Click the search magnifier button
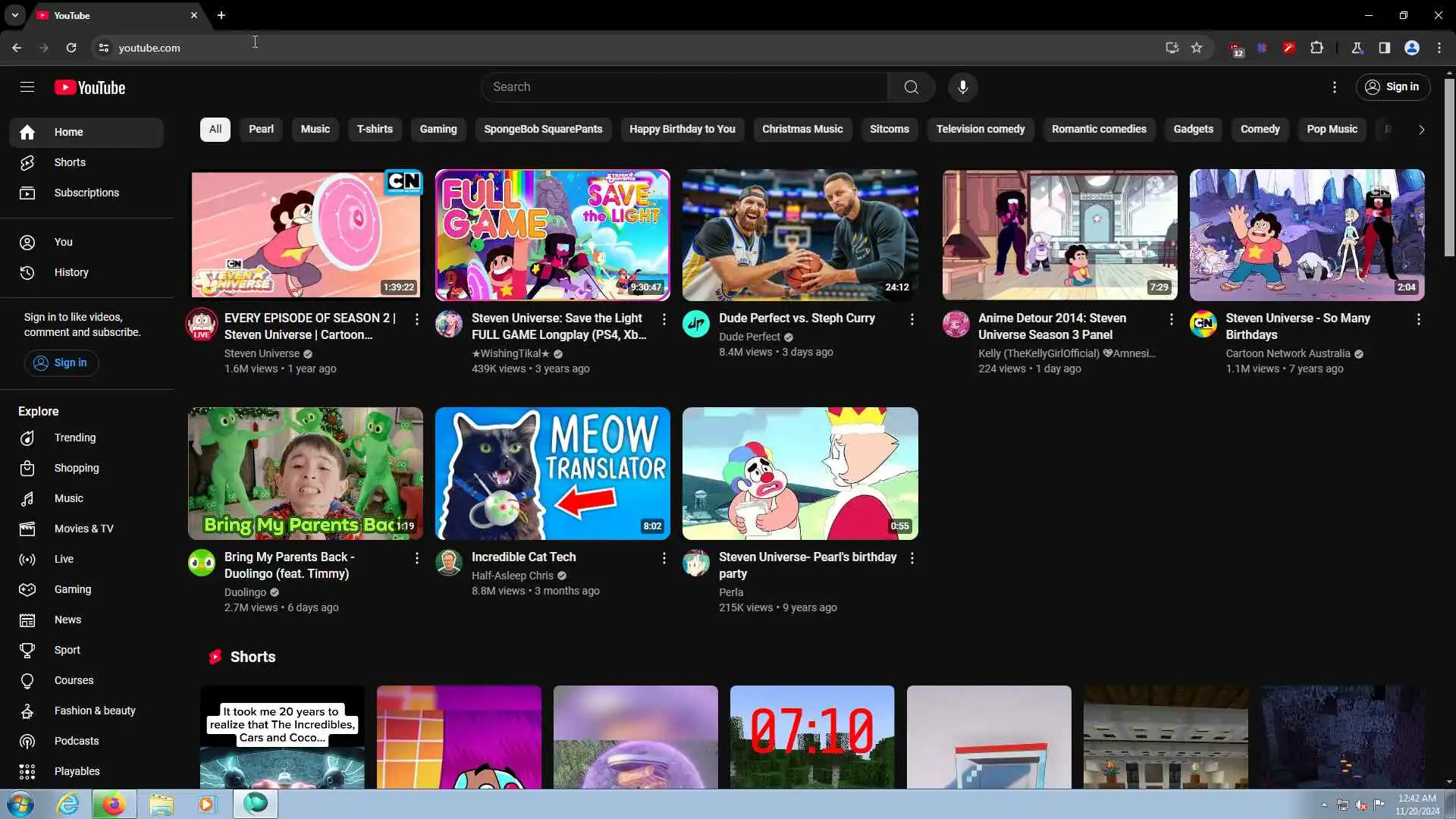 pos(911,87)
